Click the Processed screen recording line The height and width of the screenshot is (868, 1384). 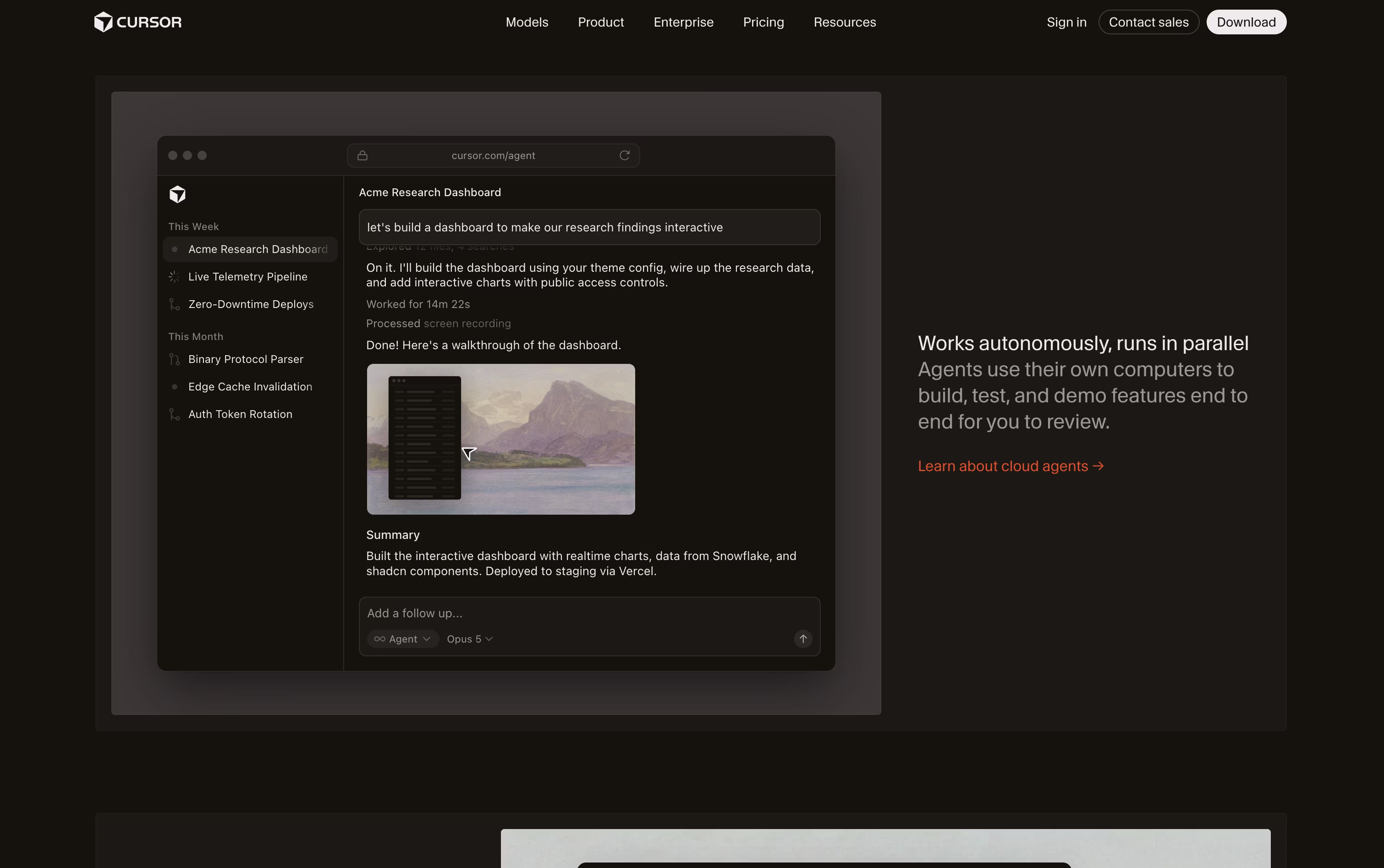click(438, 324)
